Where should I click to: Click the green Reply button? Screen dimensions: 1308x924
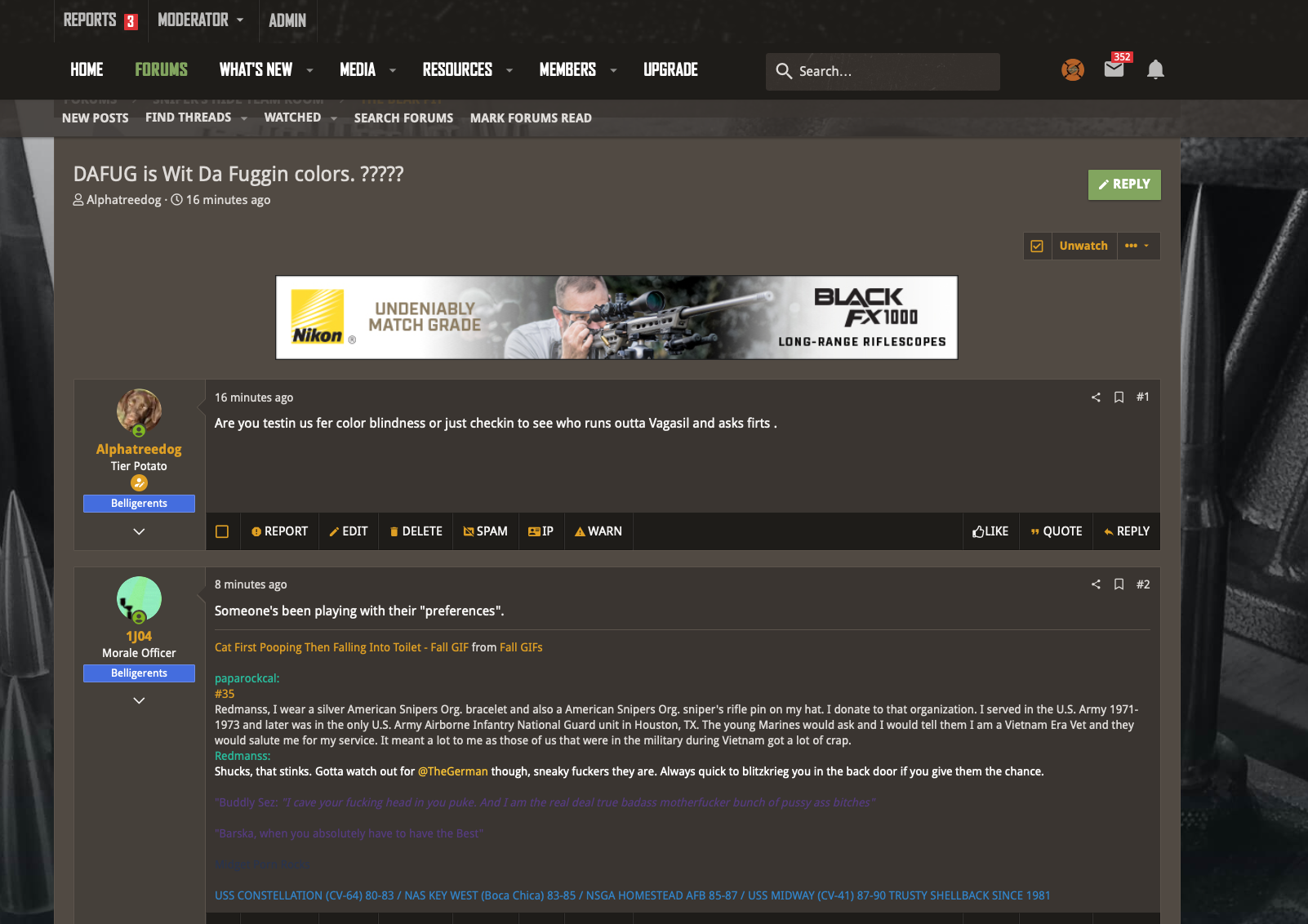pos(1124,184)
